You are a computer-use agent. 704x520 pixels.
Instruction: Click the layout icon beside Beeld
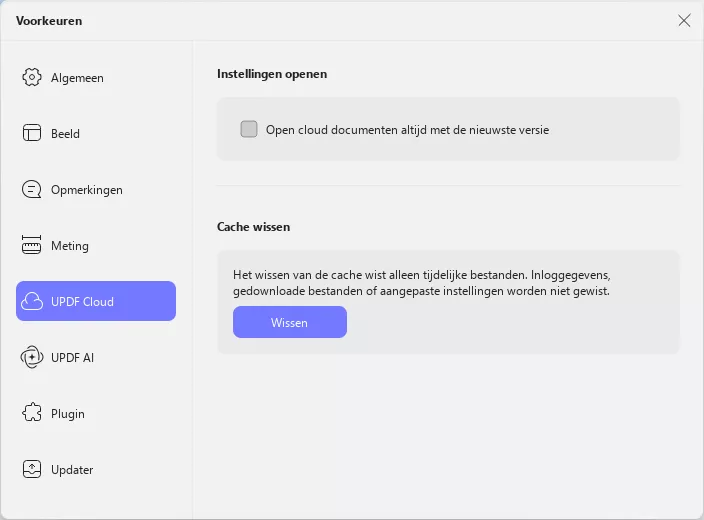pos(31,133)
